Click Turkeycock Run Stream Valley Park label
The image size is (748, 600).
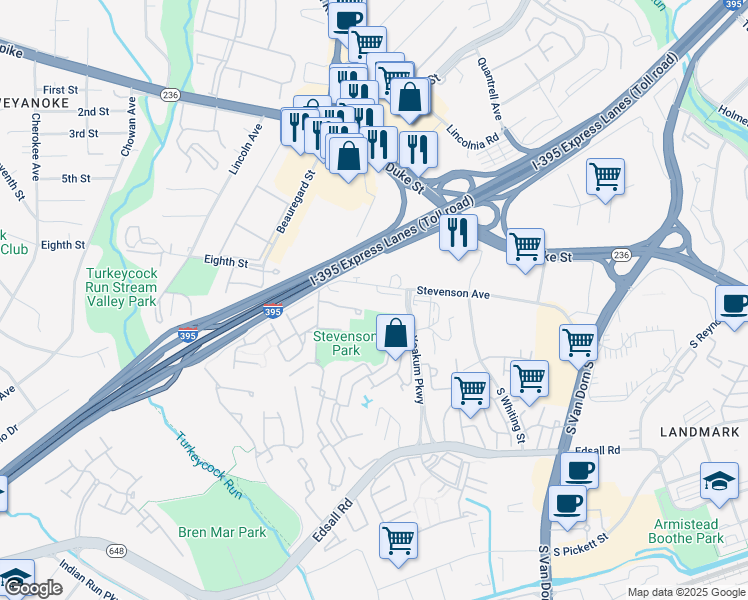coord(121,287)
